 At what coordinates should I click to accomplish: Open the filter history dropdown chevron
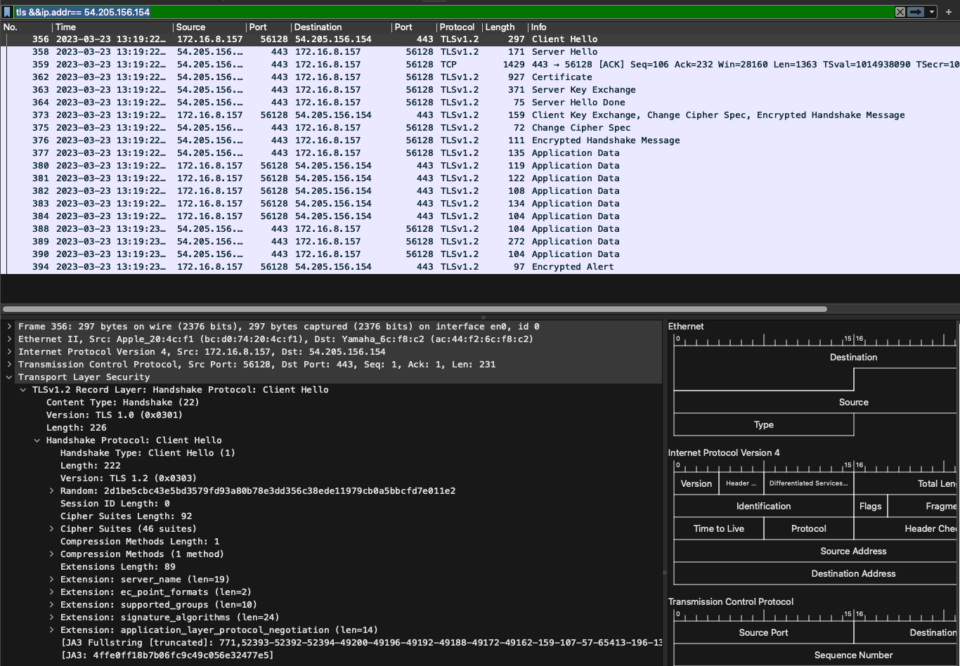pyautogui.click(x=931, y=12)
